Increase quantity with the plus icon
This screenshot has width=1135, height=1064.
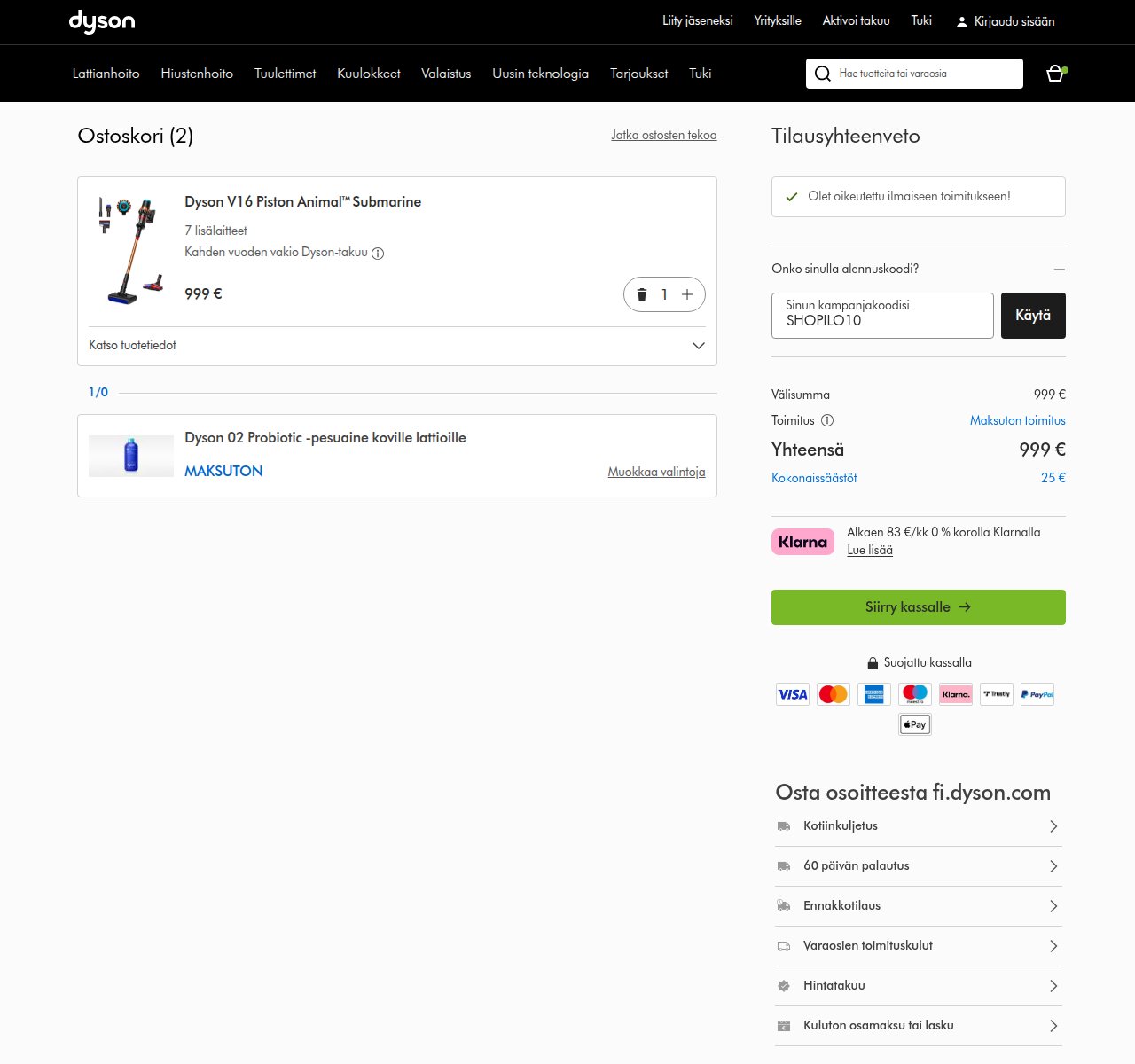[x=687, y=294]
